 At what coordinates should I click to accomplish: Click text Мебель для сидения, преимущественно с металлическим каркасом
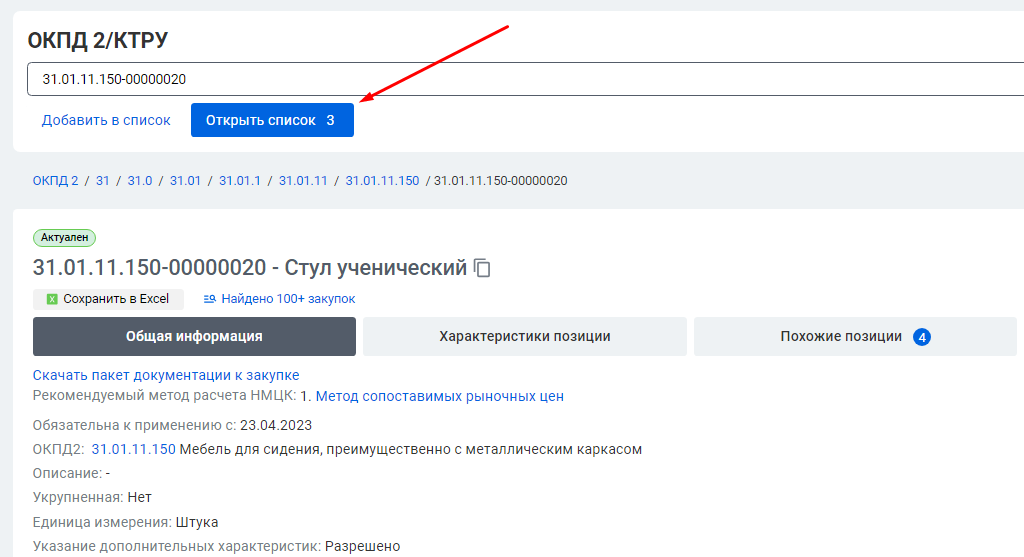click(411, 449)
